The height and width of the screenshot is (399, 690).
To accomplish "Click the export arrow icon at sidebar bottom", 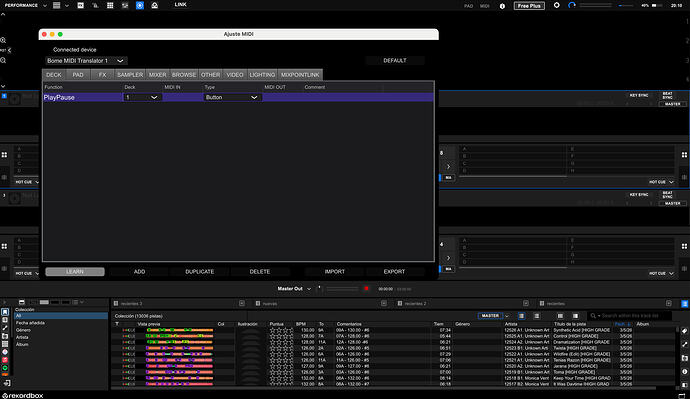I will click(x=7, y=383).
